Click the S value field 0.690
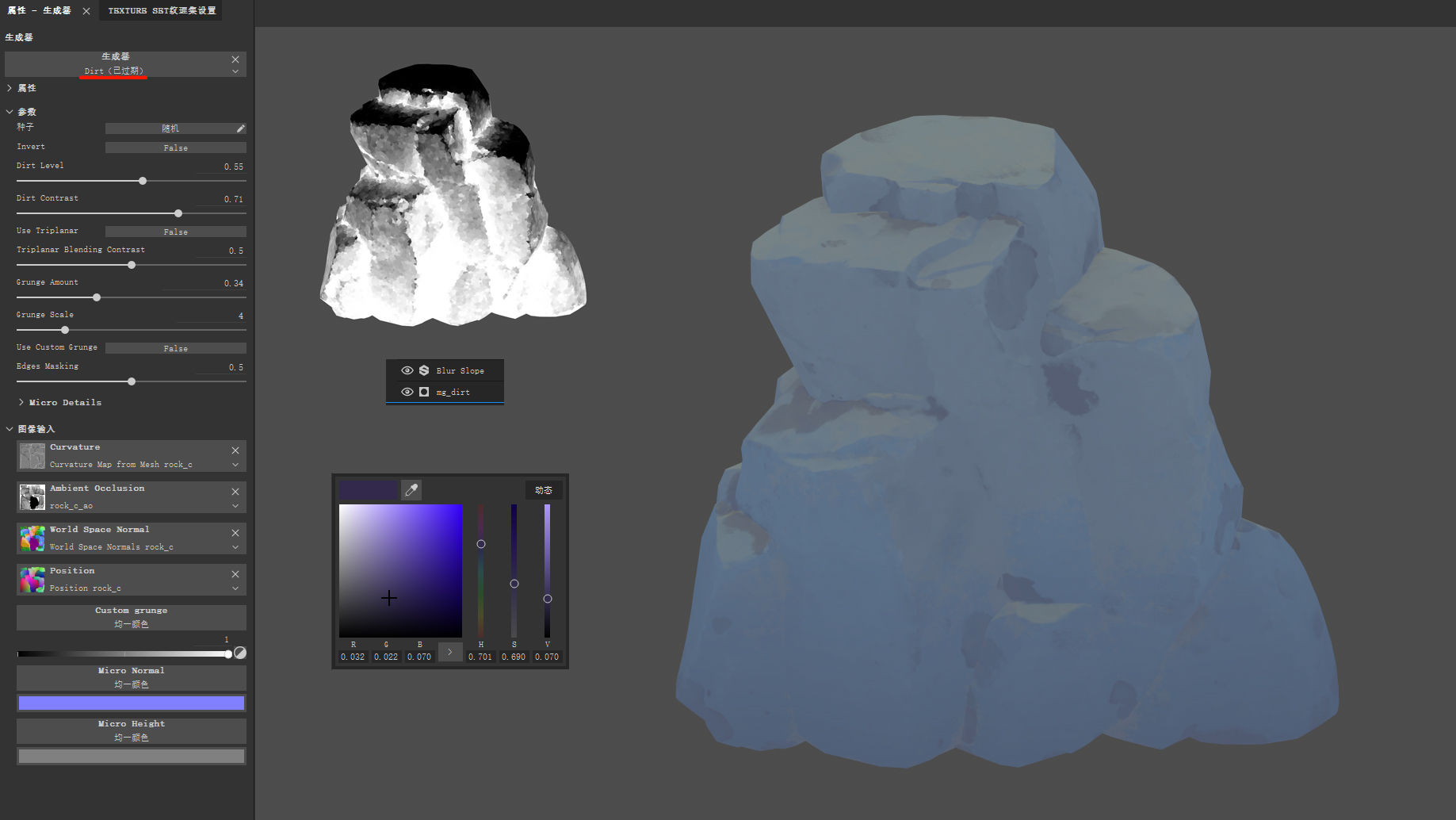This screenshot has width=1456, height=820. [x=514, y=657]
